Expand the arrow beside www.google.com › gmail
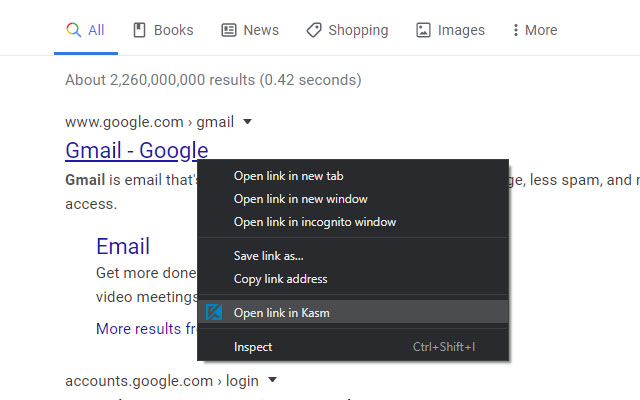 247,122
